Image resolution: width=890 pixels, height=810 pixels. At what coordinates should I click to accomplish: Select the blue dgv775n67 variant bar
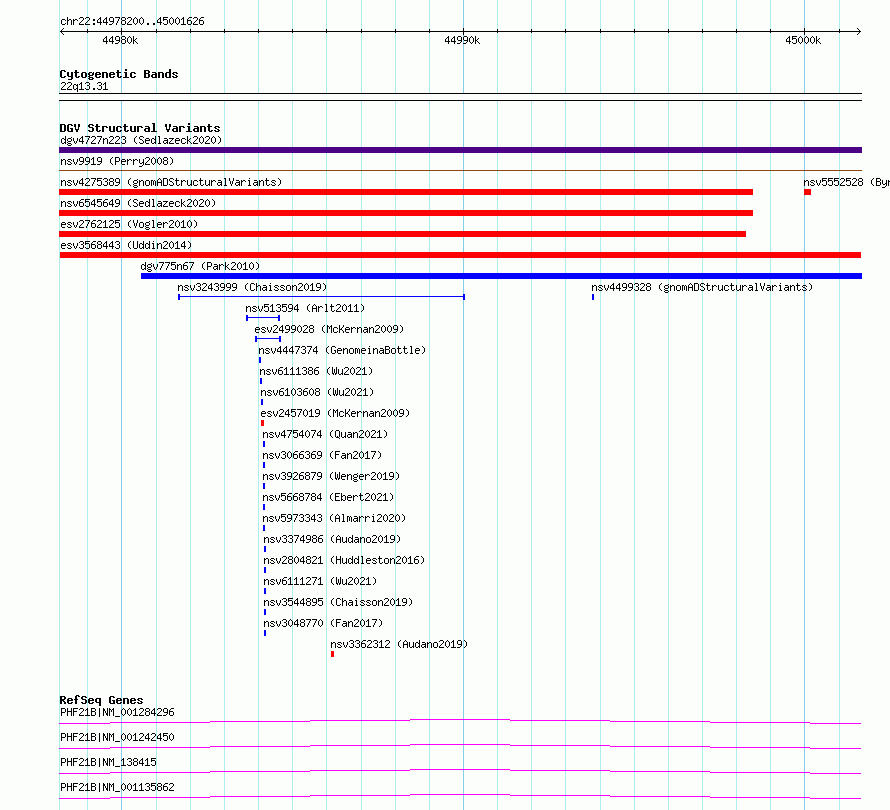click(501, 276)
